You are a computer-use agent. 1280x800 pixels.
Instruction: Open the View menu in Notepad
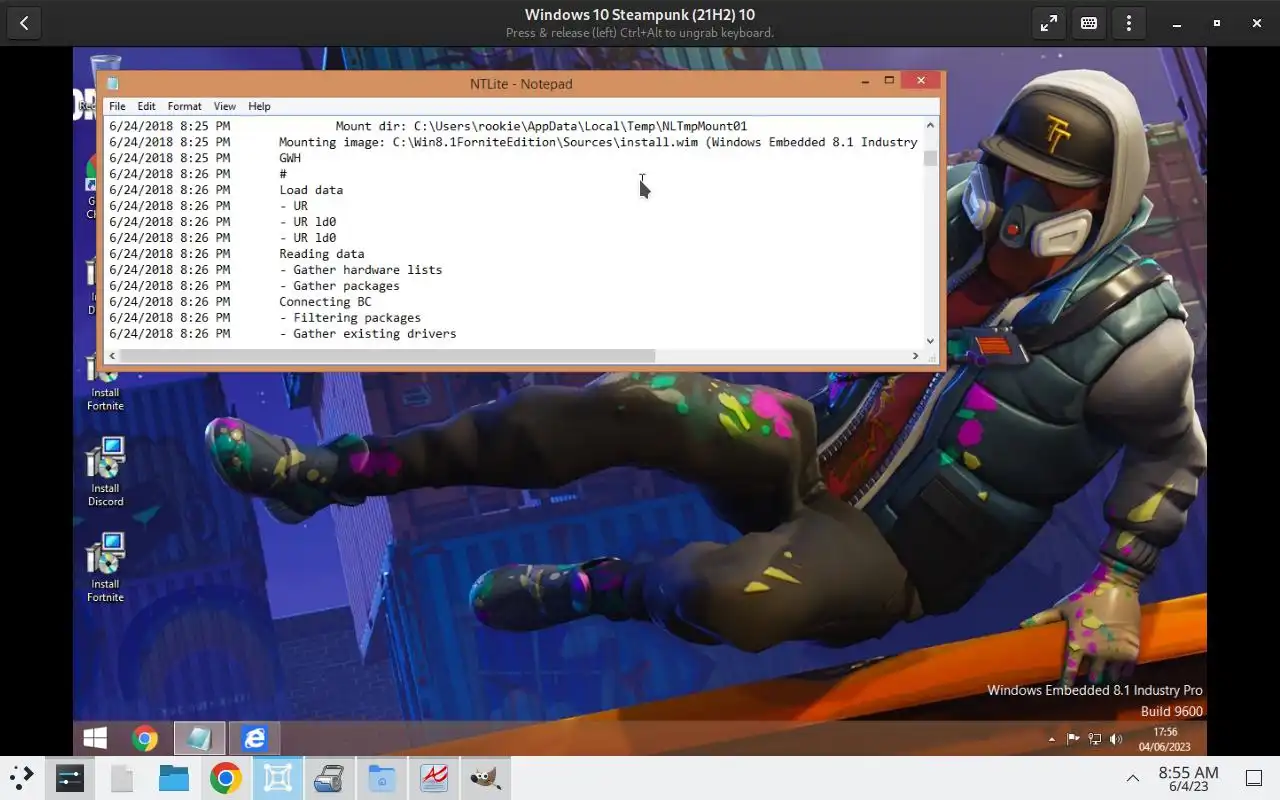coord(224,106)
